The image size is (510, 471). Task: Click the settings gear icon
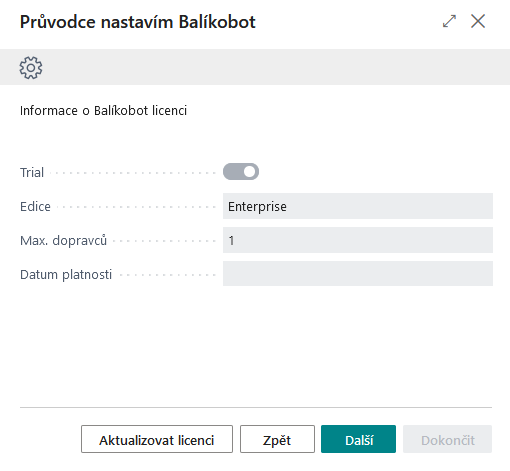[x=31, y=68]
